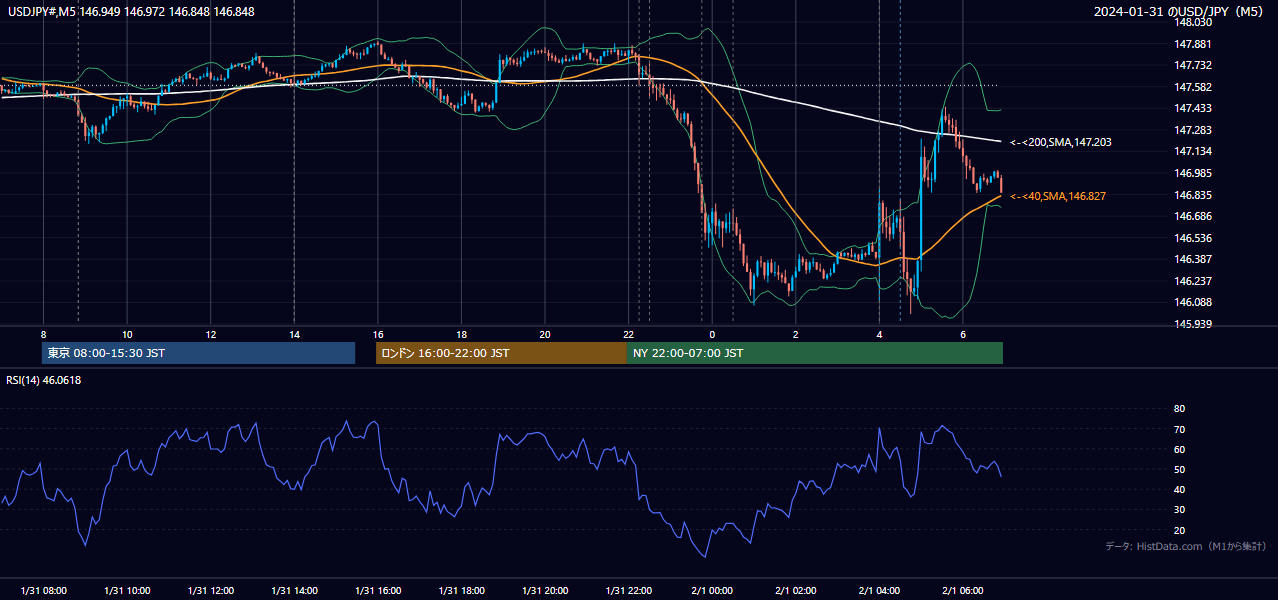Select the London 16:00-22:00 JST session bar
1278x600 pixels.
coord(501,353)
